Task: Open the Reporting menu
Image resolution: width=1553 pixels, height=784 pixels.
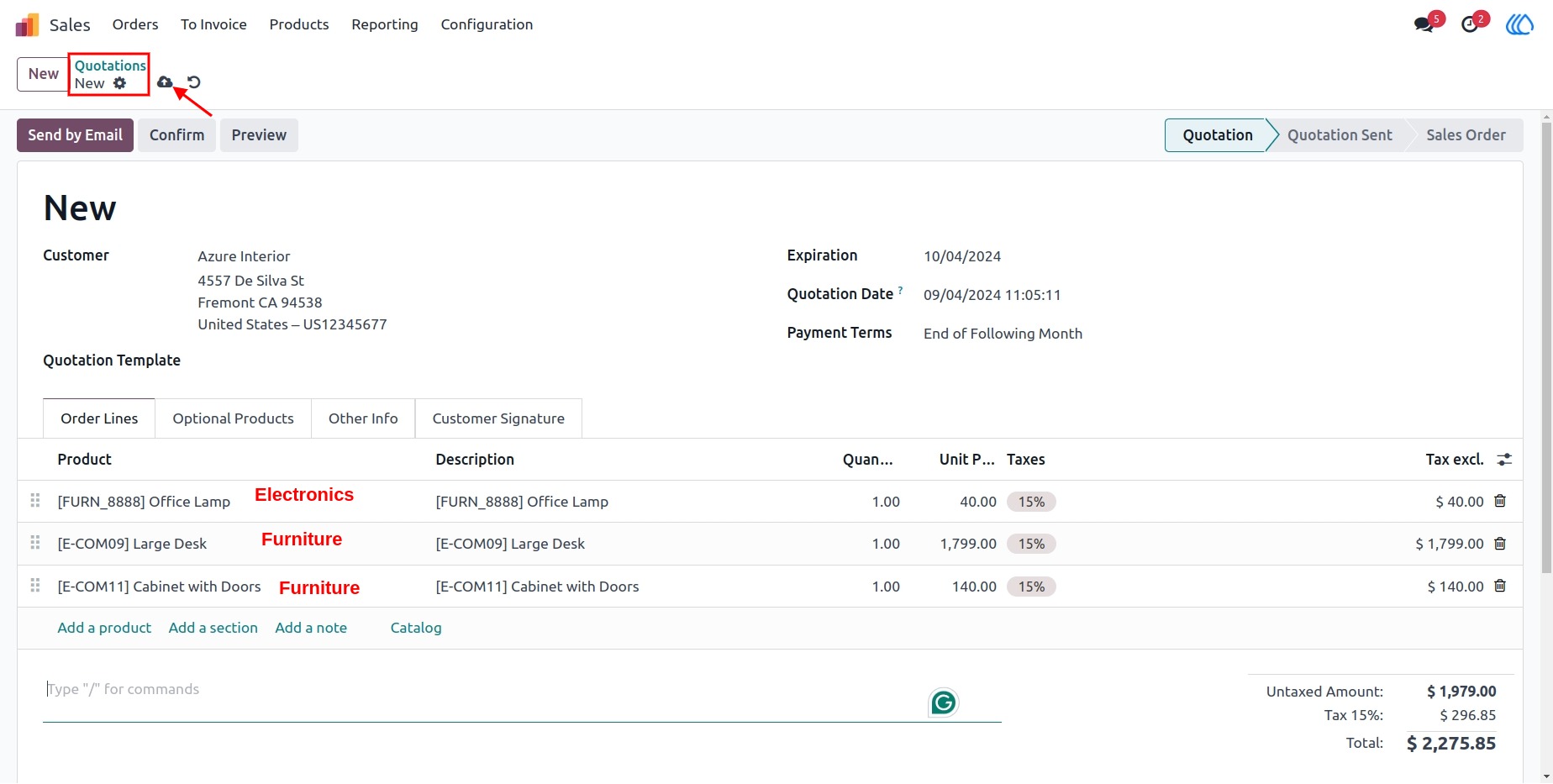Action: [x=385, y=24]
